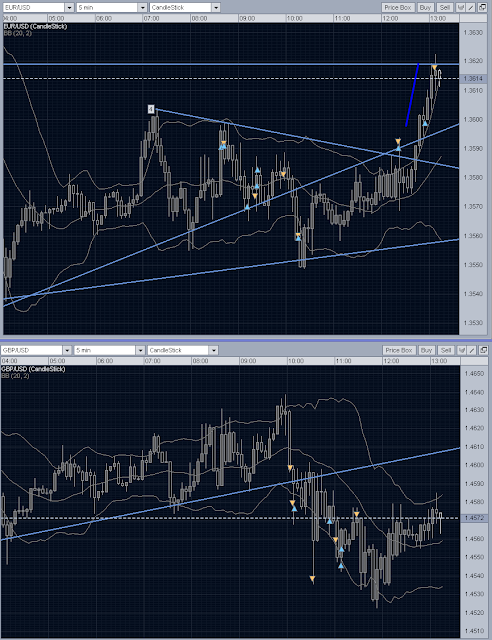
Task: Click the Buy button in EUR/USD chart toolbar
Action: point(425,7)
